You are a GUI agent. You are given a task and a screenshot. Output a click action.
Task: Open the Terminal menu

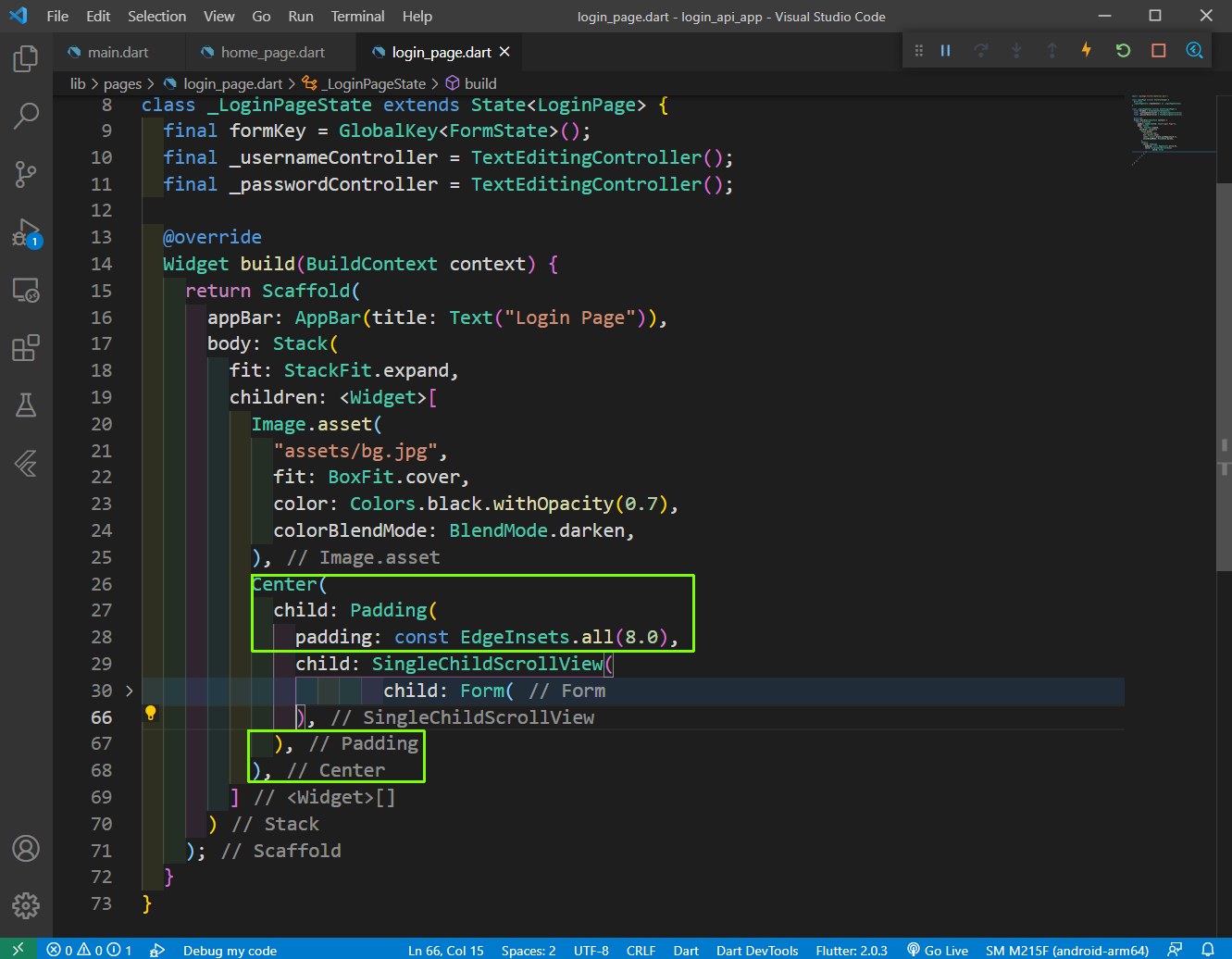[357, 16]
